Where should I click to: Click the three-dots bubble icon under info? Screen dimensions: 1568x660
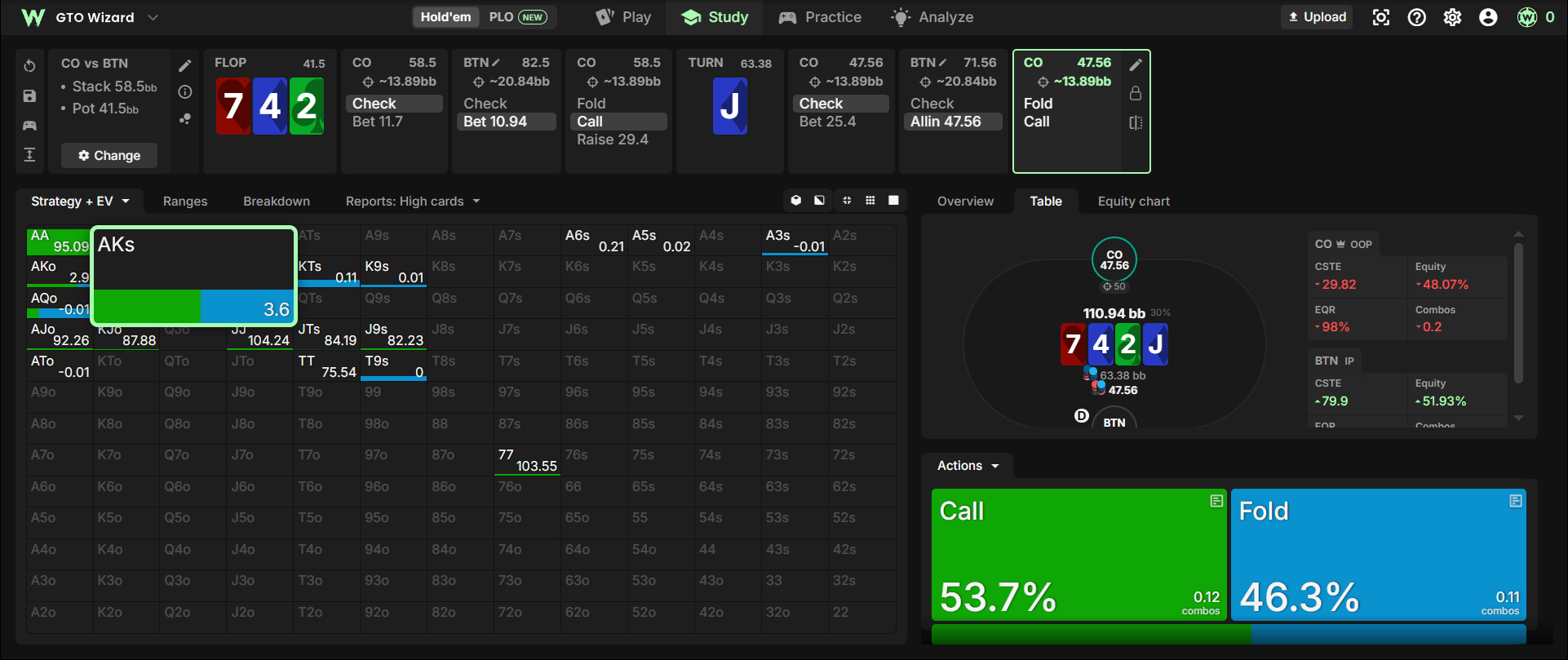(185, 119)
